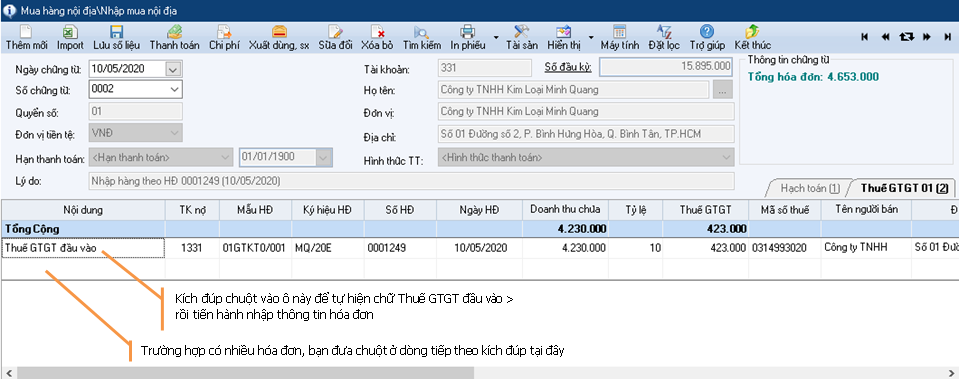Click Ngày HĐ column header
Viewport: 960px width, 379px height.
[x=479, y=210]
